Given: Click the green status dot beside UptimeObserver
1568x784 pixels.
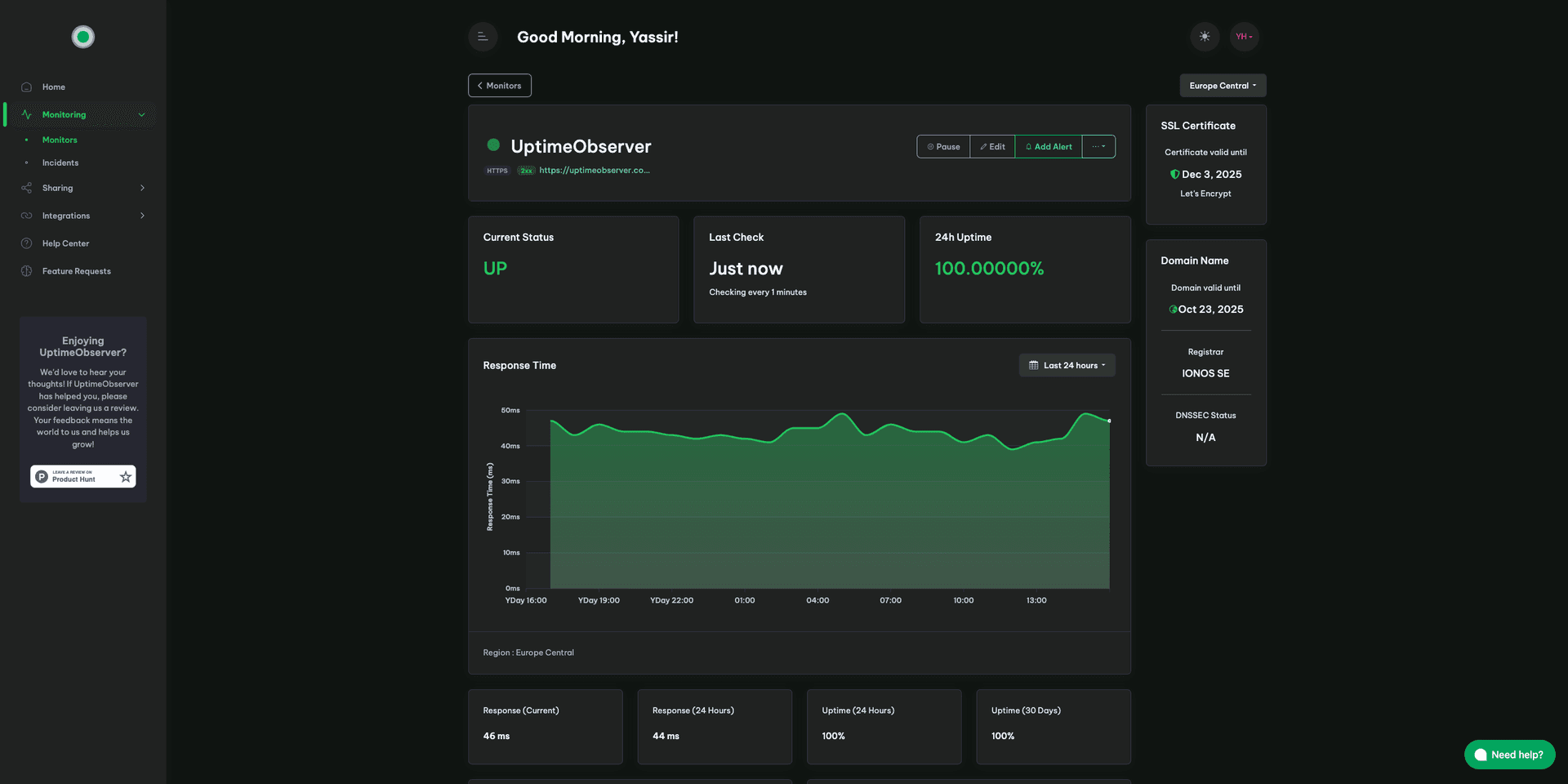Looking at the screenshot, I should pyautogui.click(x=493, y=145).
